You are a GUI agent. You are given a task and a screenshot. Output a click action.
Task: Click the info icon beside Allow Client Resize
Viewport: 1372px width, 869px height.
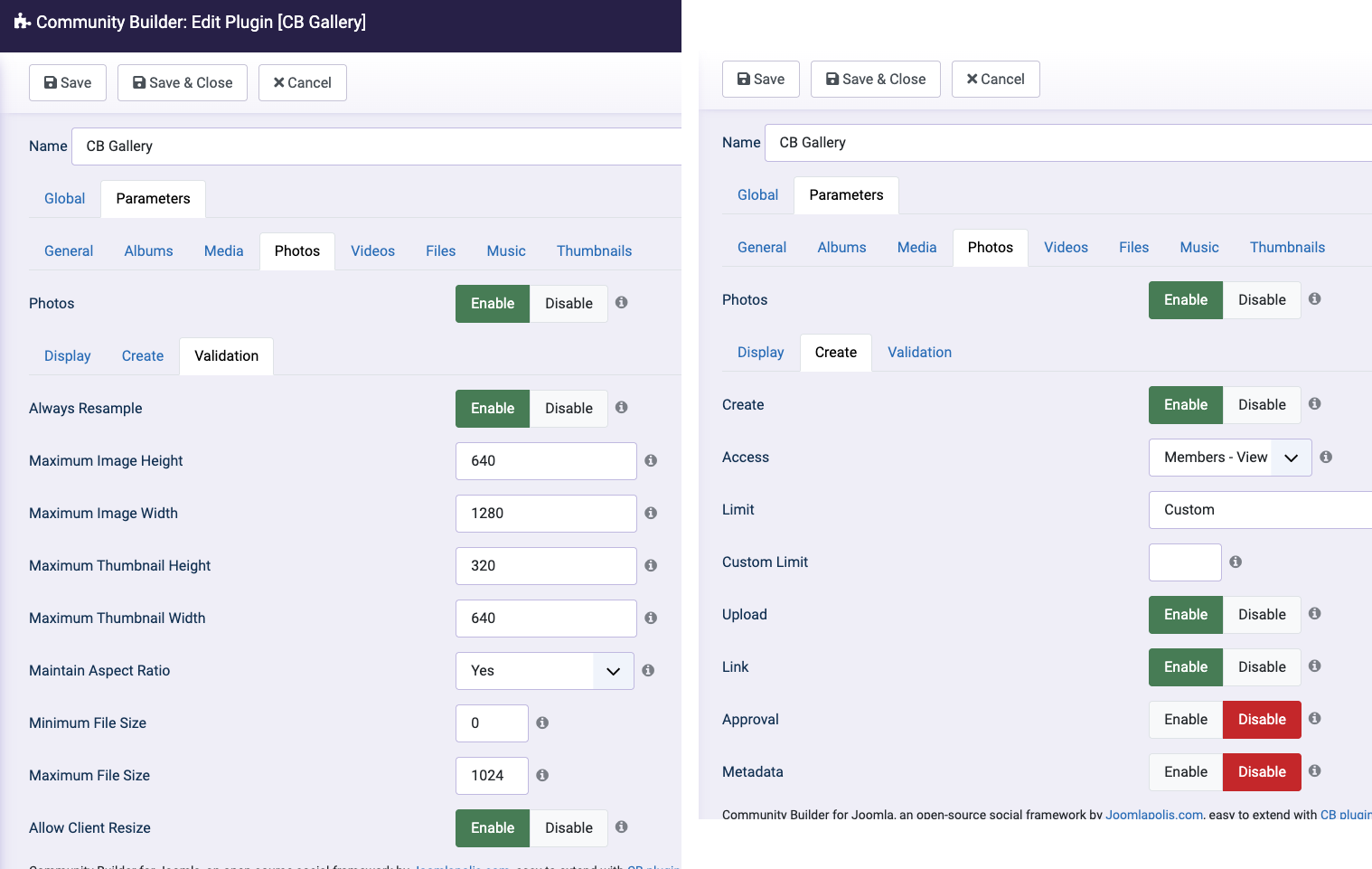tap(622, 827)
